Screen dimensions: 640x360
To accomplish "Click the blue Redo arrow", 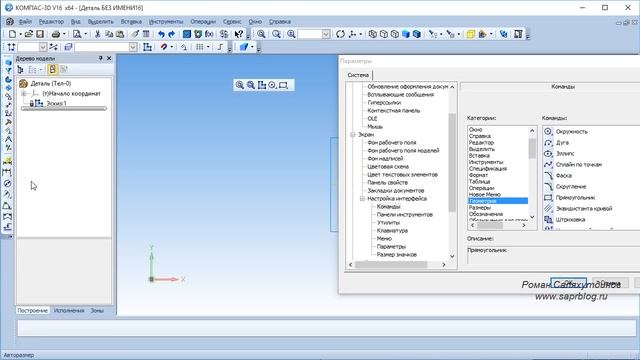I will point(172,34).
